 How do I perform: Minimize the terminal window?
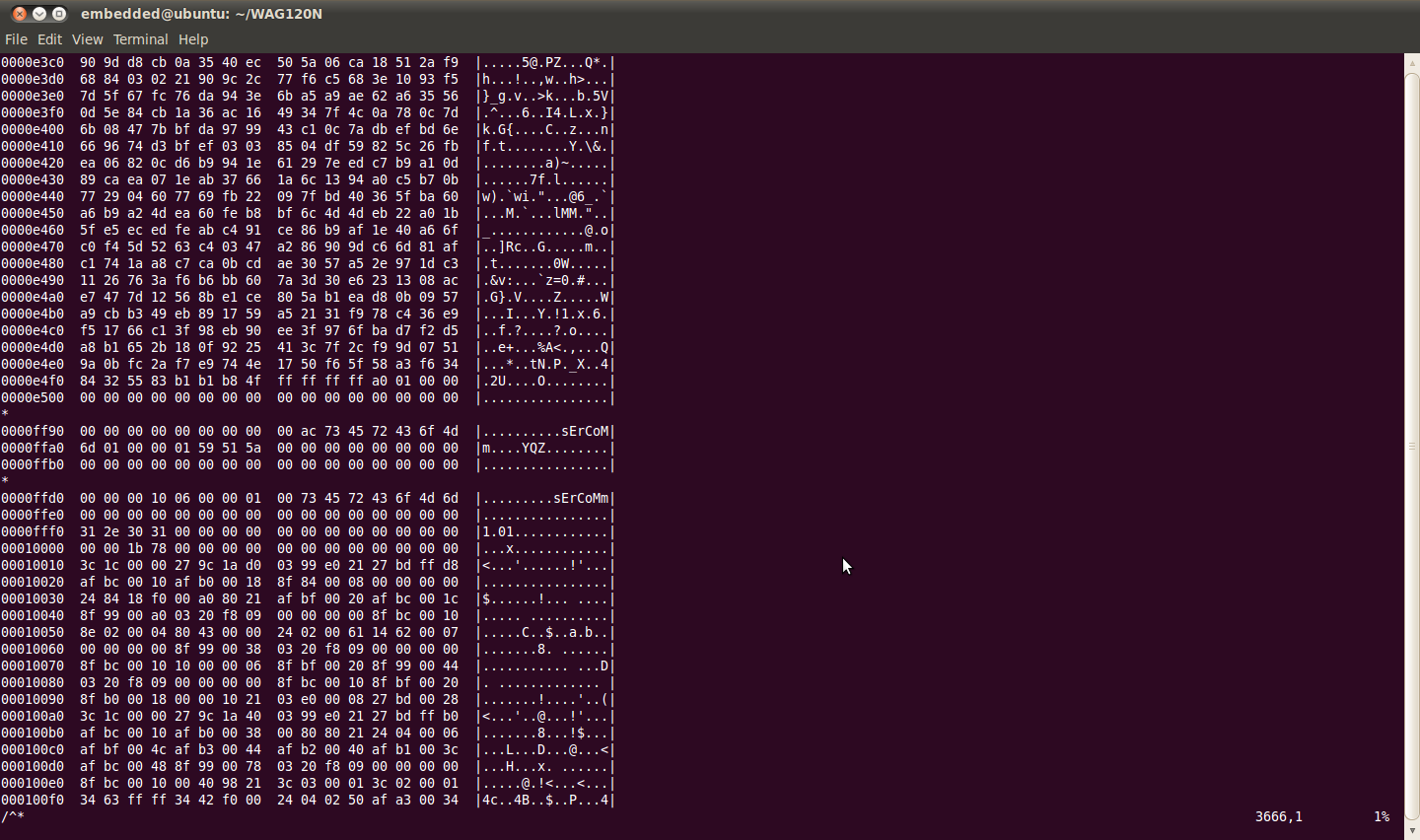(39, 14)
